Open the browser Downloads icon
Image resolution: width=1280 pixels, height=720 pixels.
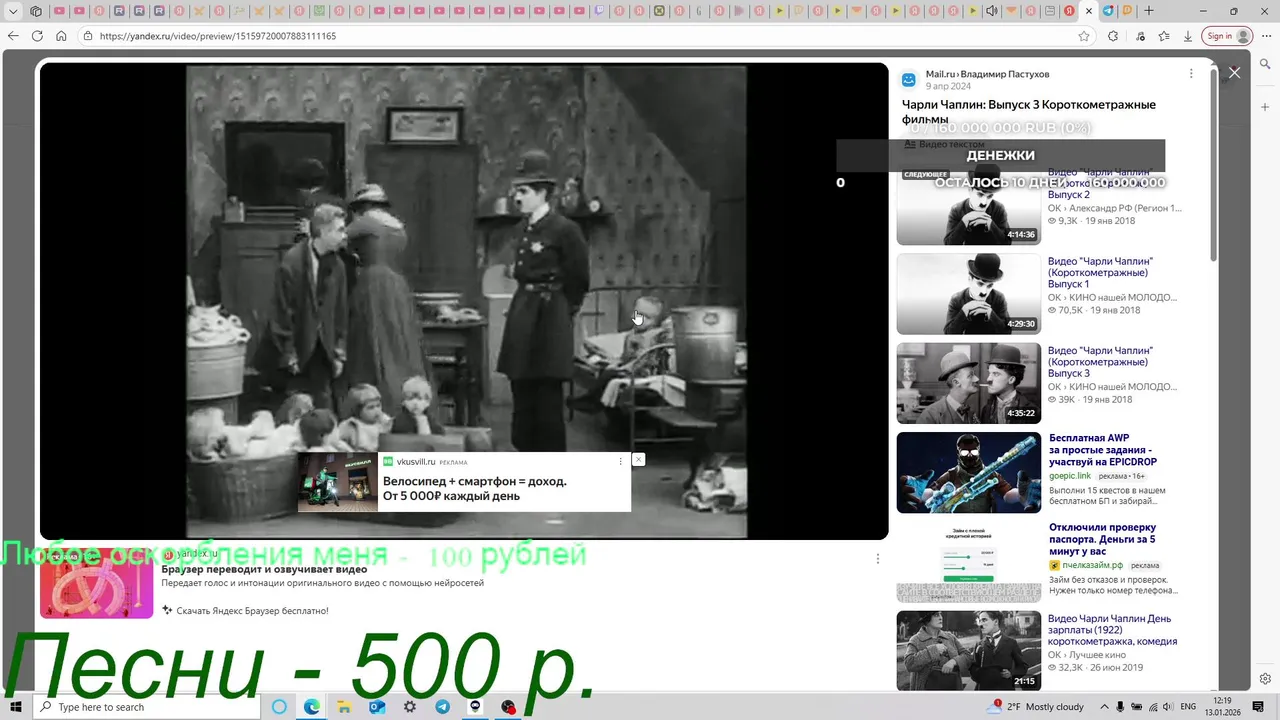(1188, 36)
